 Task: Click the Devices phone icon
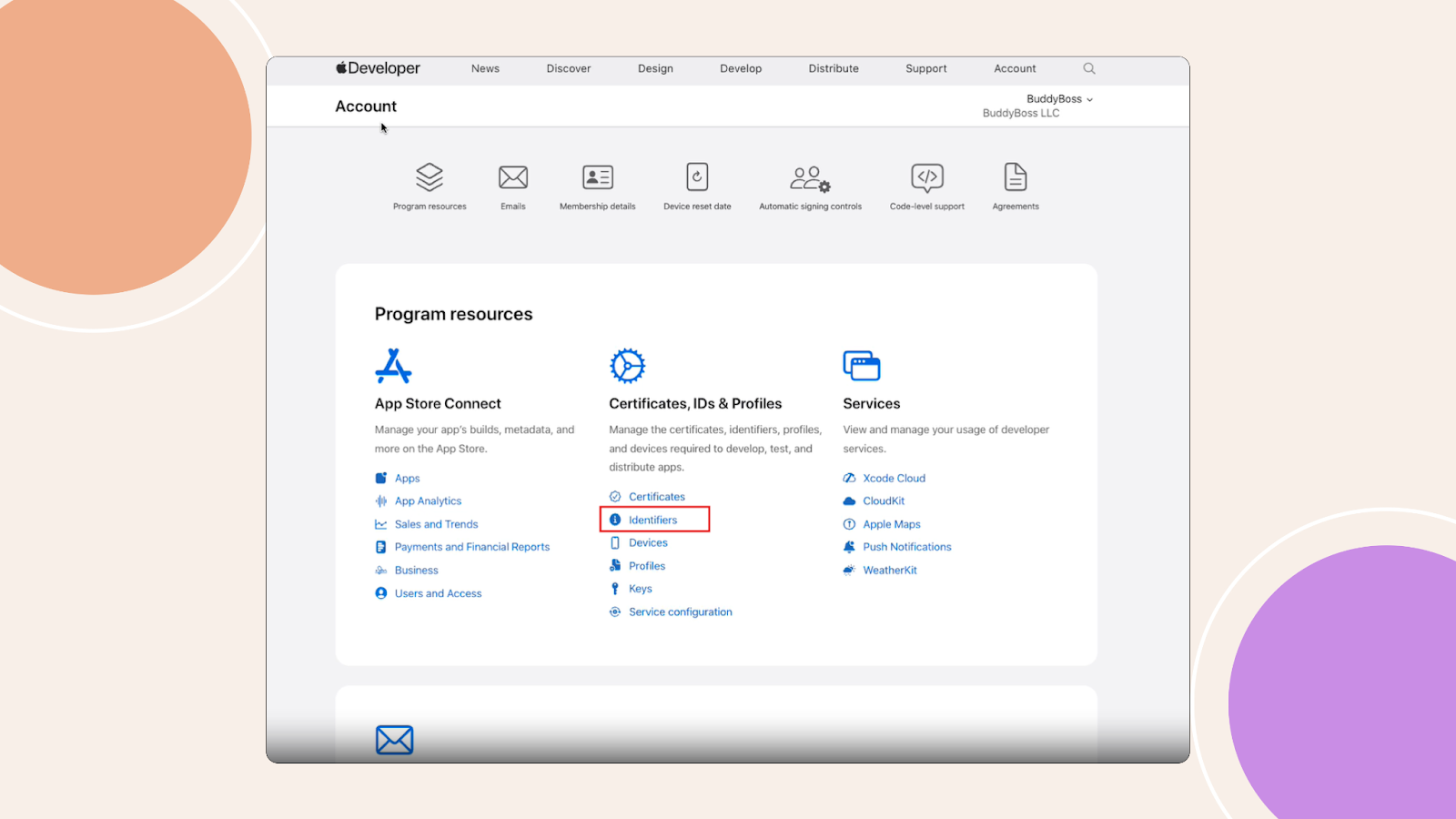click(x=615, y=542)
